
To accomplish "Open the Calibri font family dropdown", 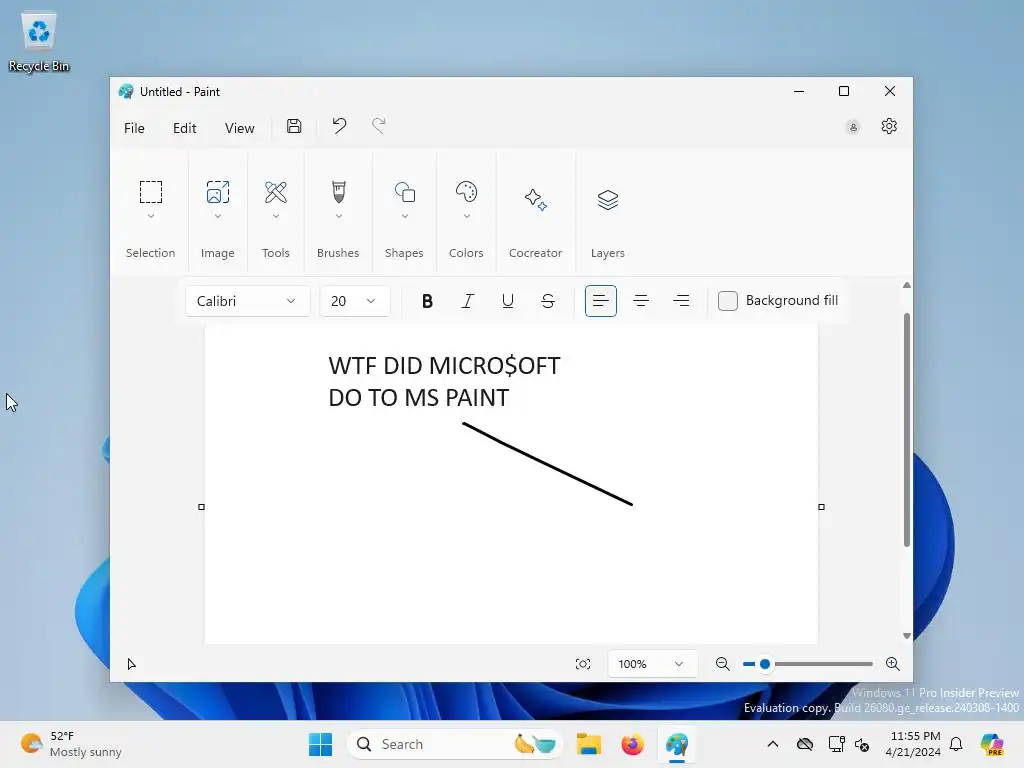I will click(248, 301).
